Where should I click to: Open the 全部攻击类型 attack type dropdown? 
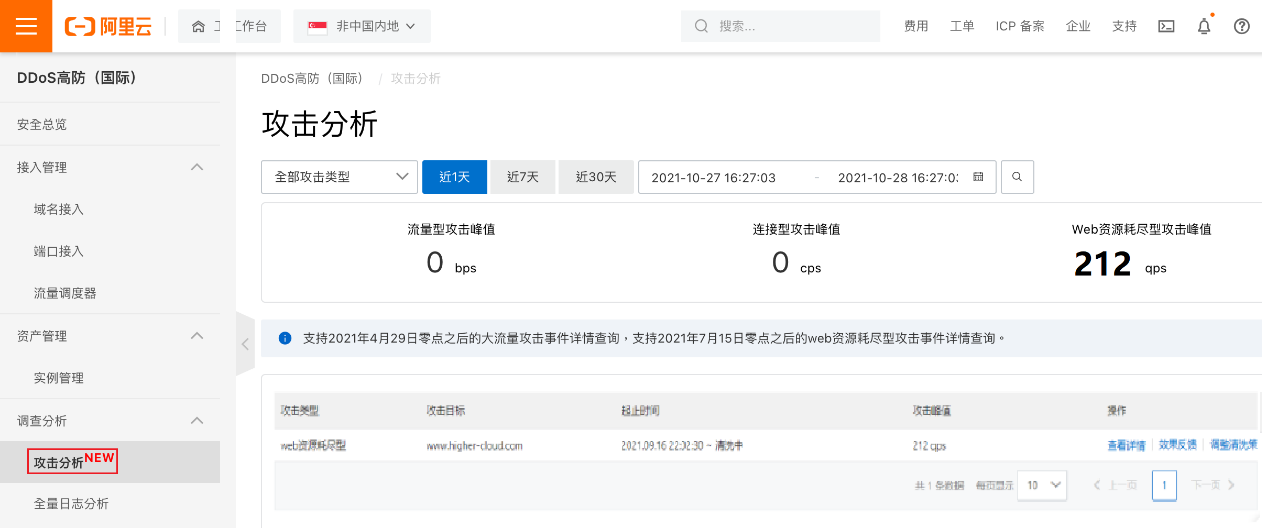point(339,177)
